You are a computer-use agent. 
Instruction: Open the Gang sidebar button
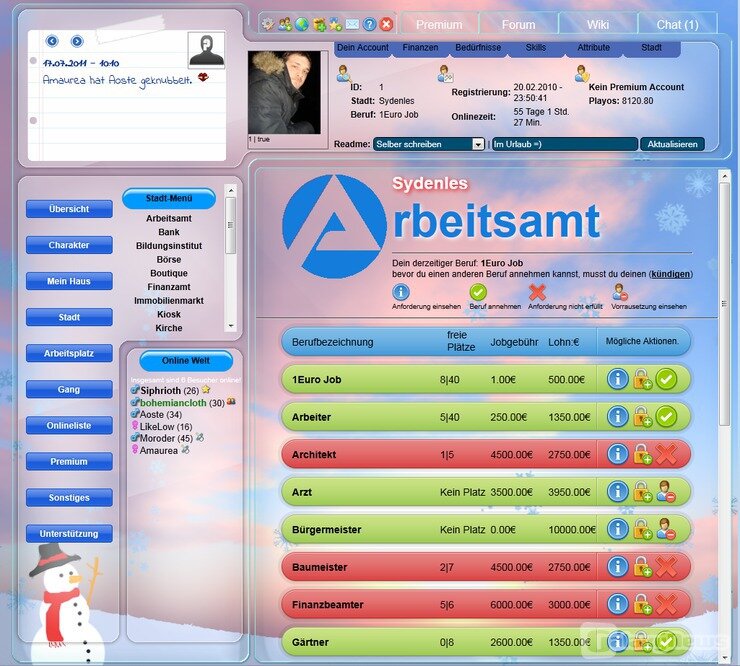coord(69,389)
